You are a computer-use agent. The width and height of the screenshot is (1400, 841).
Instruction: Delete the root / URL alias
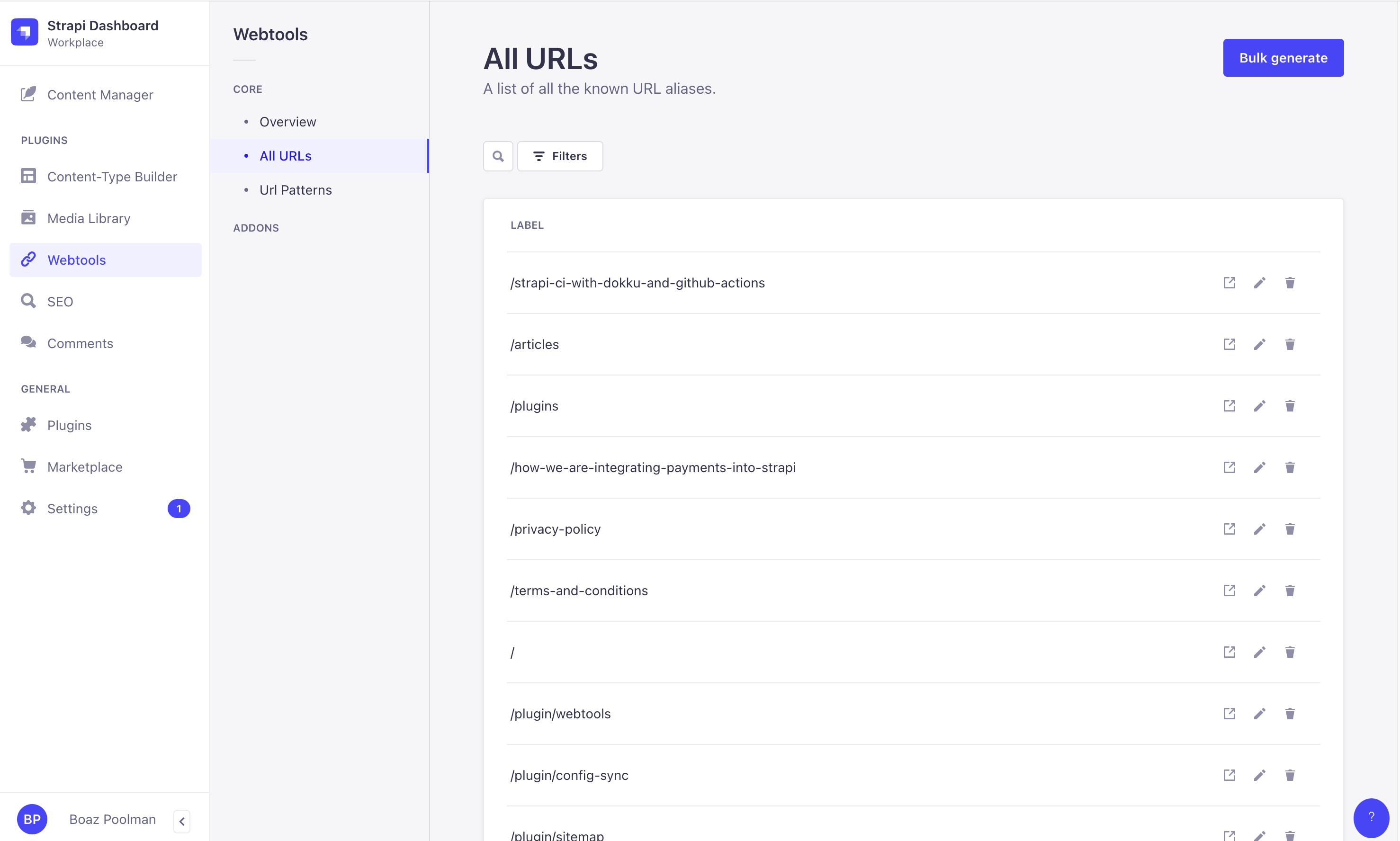[x=1290, y=652]
